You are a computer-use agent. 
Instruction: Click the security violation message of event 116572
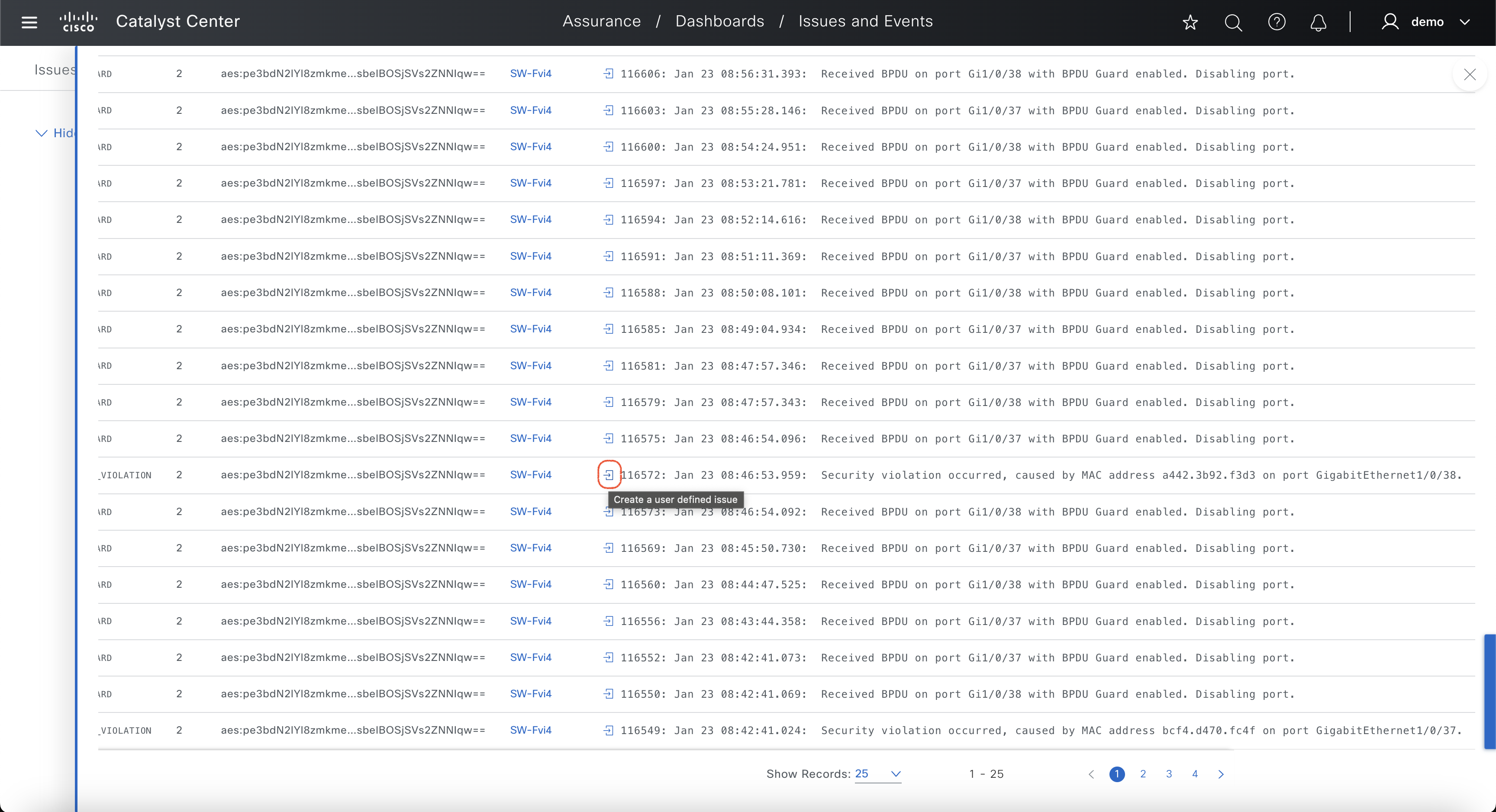[1141, 475]
